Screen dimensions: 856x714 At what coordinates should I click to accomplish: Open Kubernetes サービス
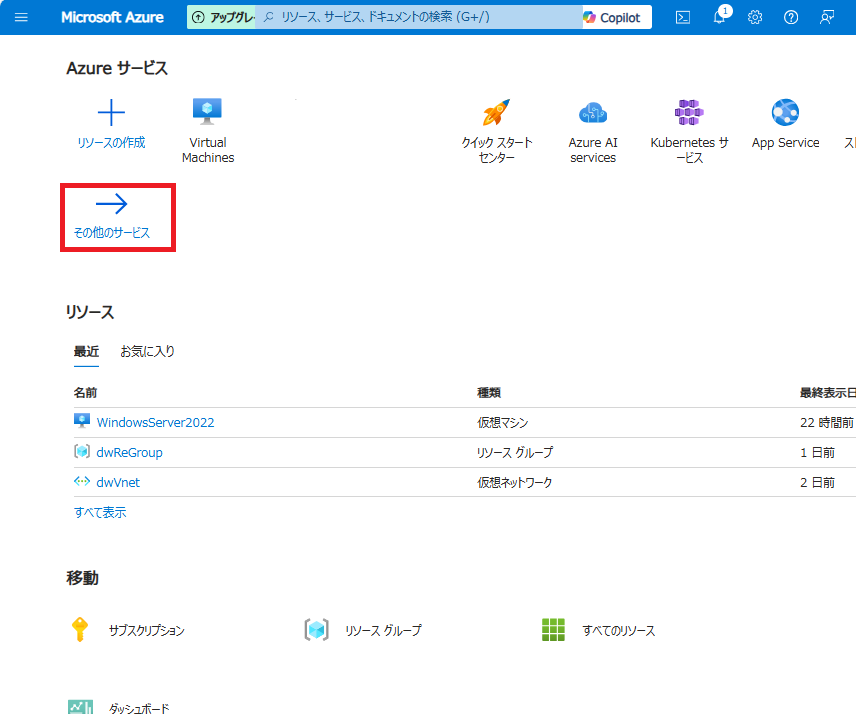pyautogui.click(x=689, y=131)
